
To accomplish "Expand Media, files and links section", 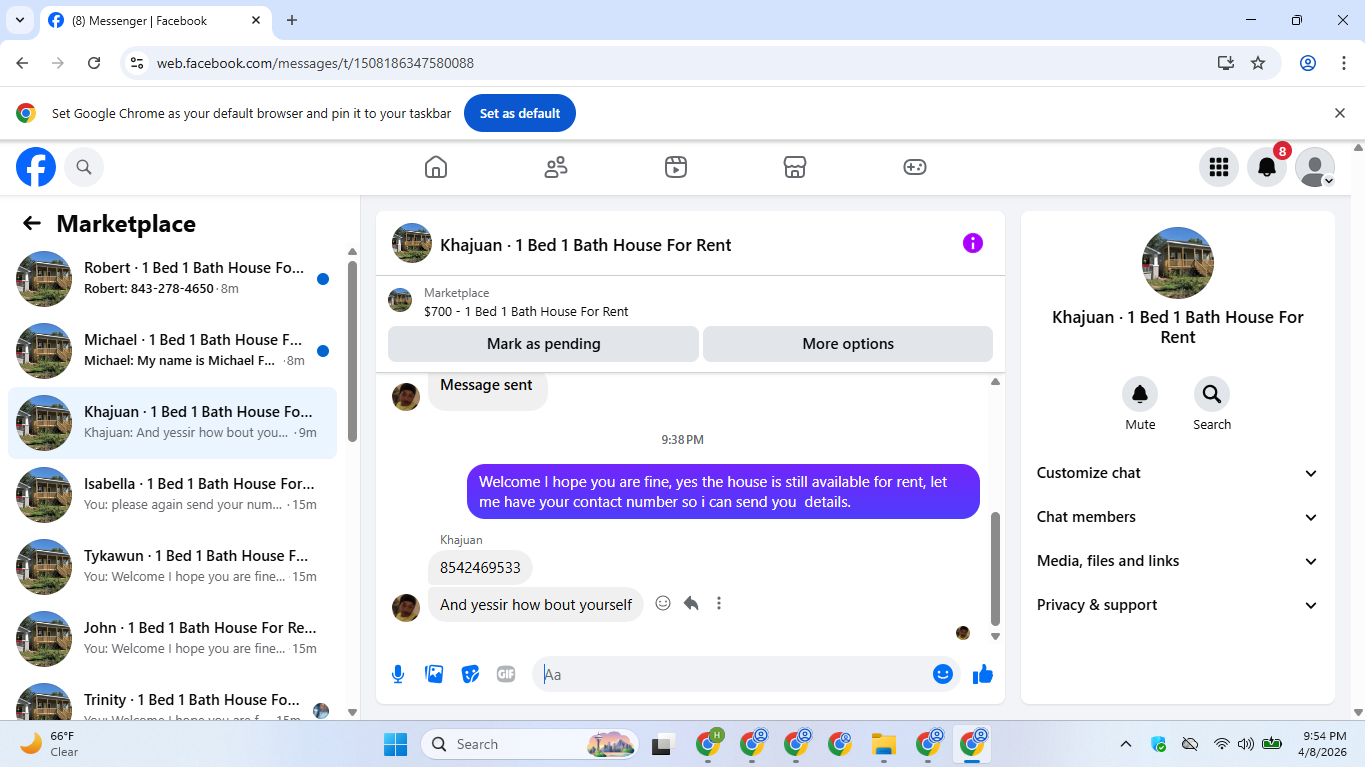I will click(x=1178, y=561).
